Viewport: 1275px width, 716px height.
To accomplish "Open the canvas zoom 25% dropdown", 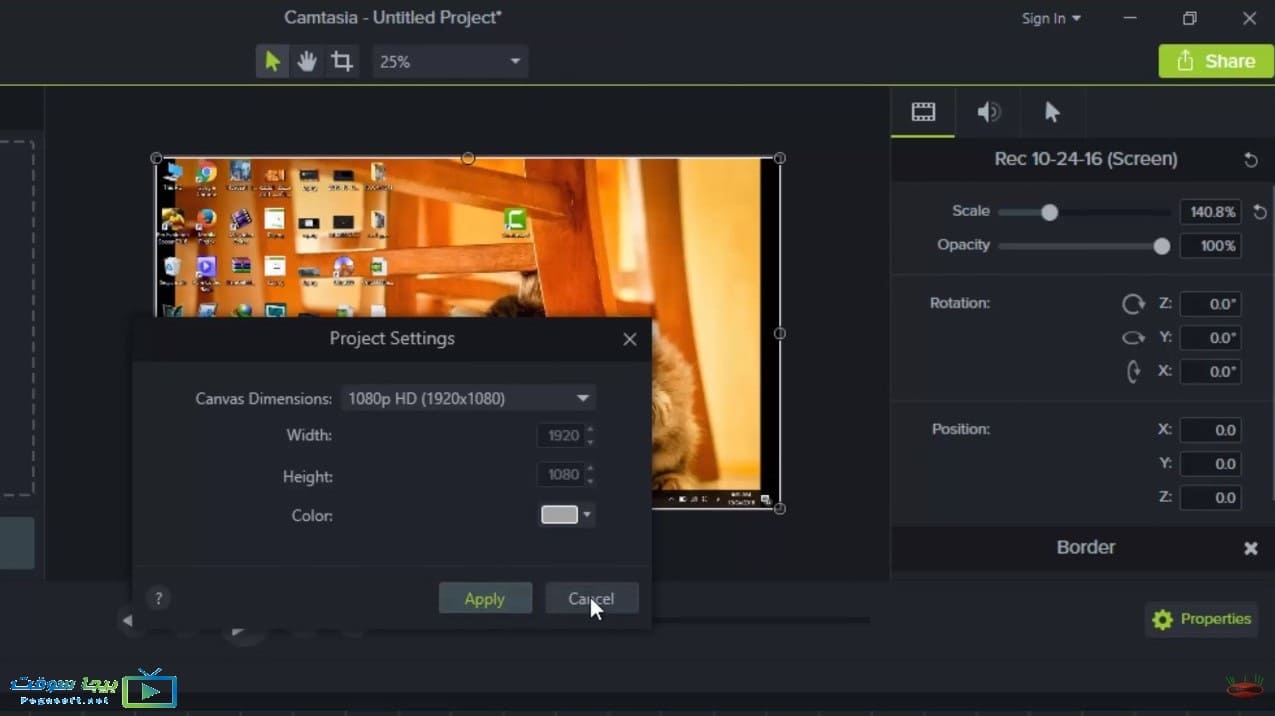I will 450,62.
